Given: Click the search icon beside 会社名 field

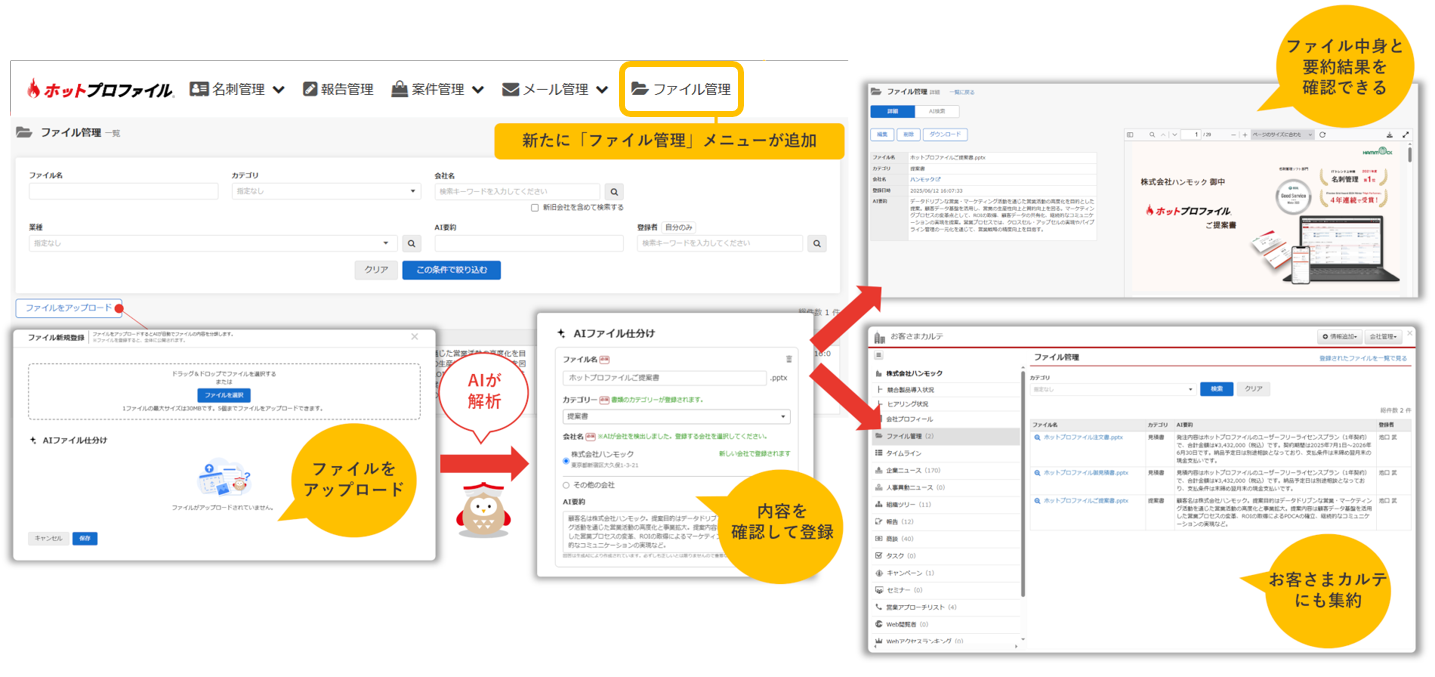Looking at the screenshot, I should click(x=614, y=191).
